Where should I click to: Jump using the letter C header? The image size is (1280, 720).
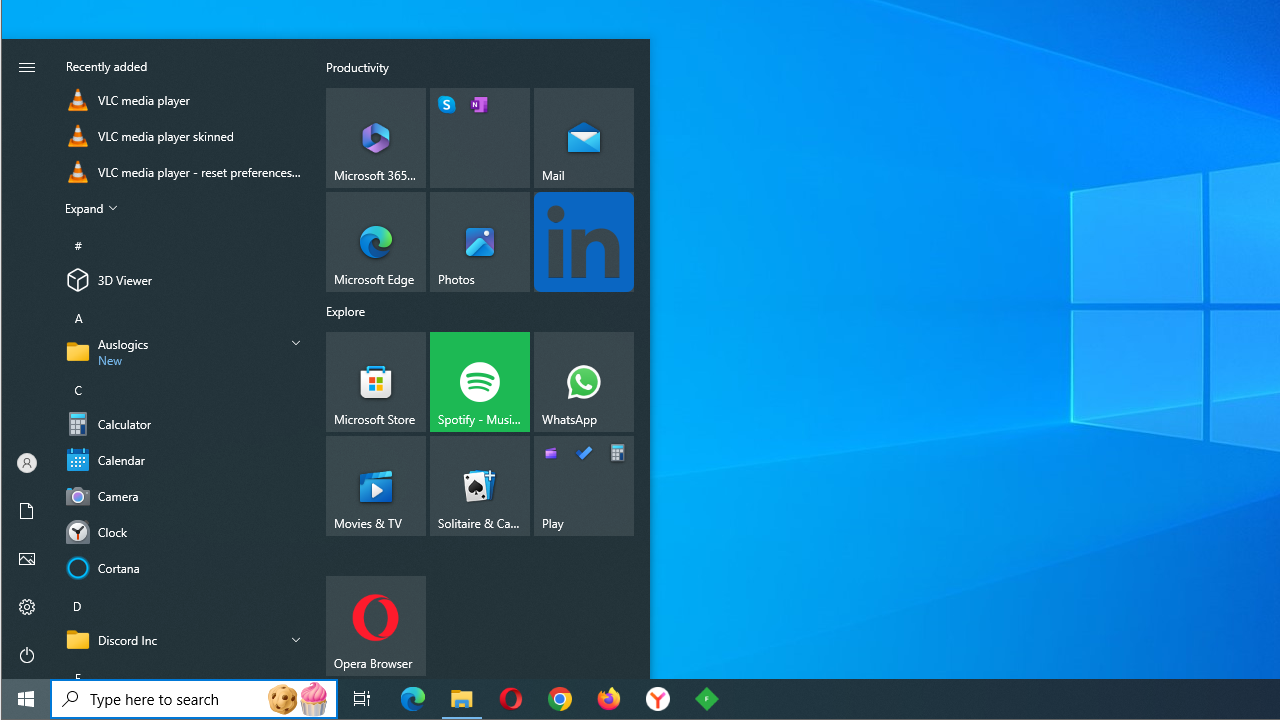click(x=78, y=390)
